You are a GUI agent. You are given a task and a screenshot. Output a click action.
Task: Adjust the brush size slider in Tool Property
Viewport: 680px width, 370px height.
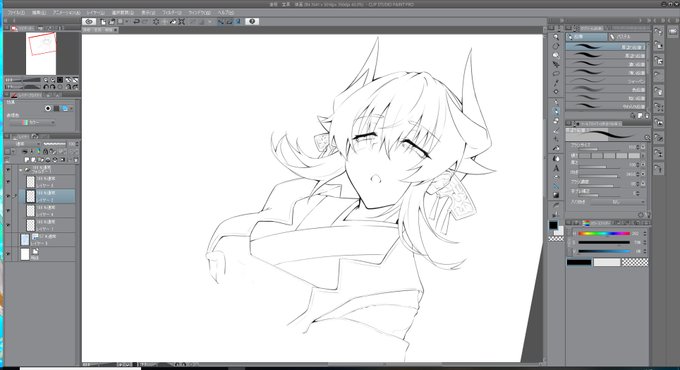(x=599, y=149)
